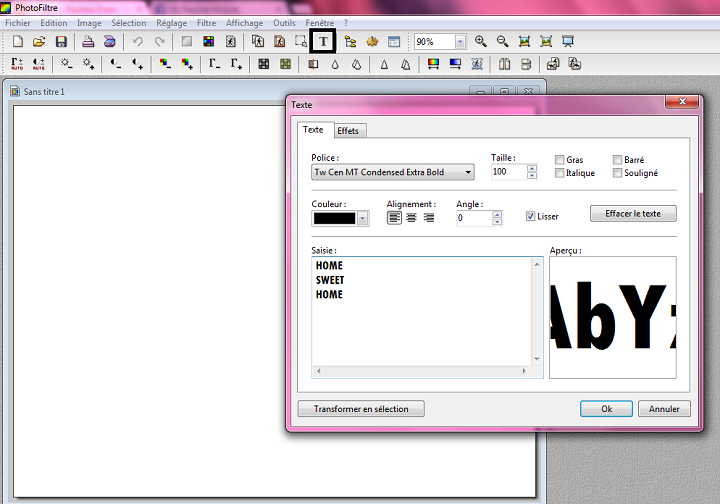Click the Effacer le texte button
The height and width of the screenshot is (504, 720).
coord(633,213)
